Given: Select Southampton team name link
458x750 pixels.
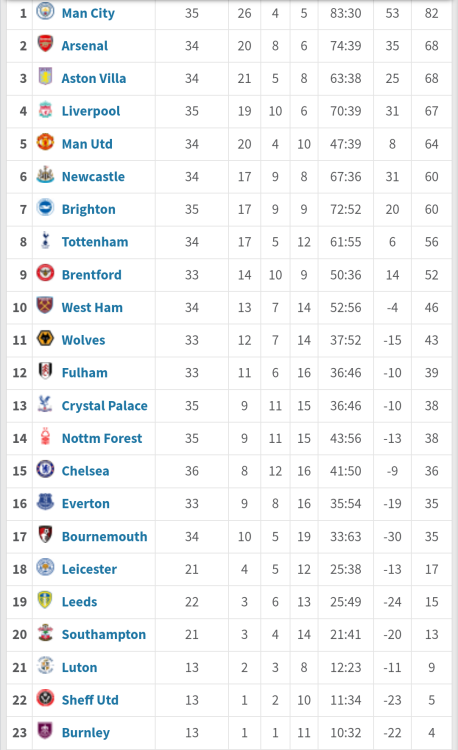Looking at the screenshot, I should 104,635.
